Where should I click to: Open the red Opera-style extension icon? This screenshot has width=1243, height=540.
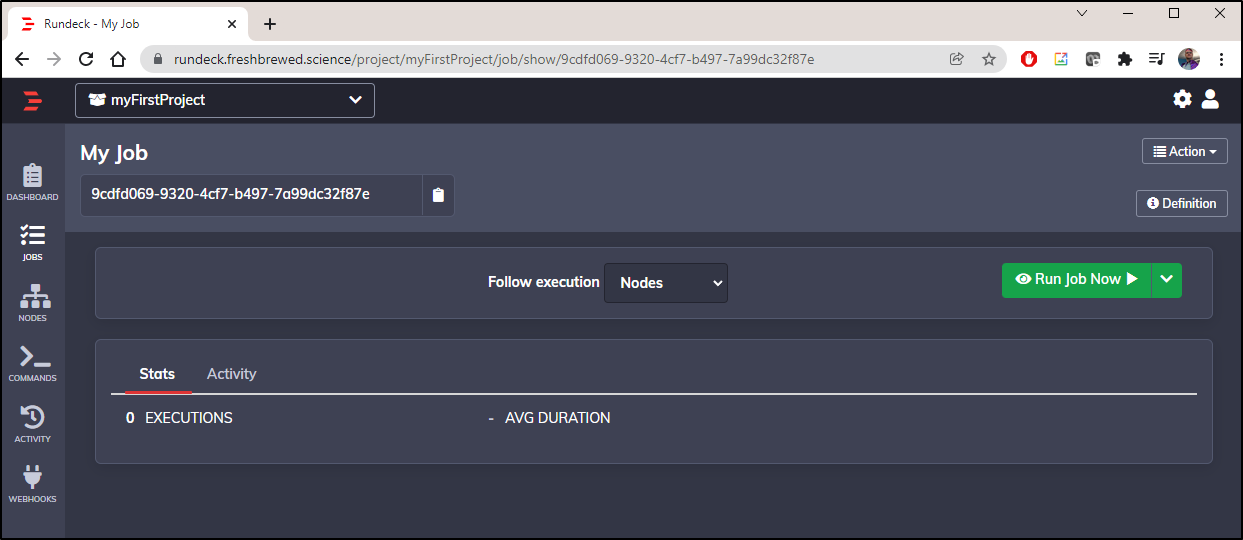[x=1029, y=59]
